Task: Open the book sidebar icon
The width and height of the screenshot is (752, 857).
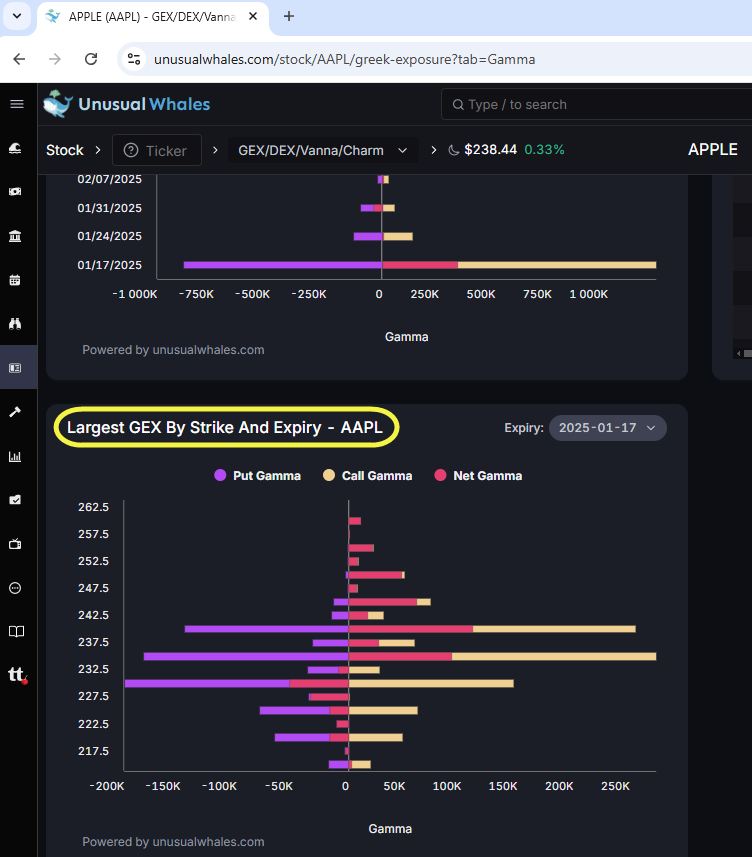Action: (16, 632)
